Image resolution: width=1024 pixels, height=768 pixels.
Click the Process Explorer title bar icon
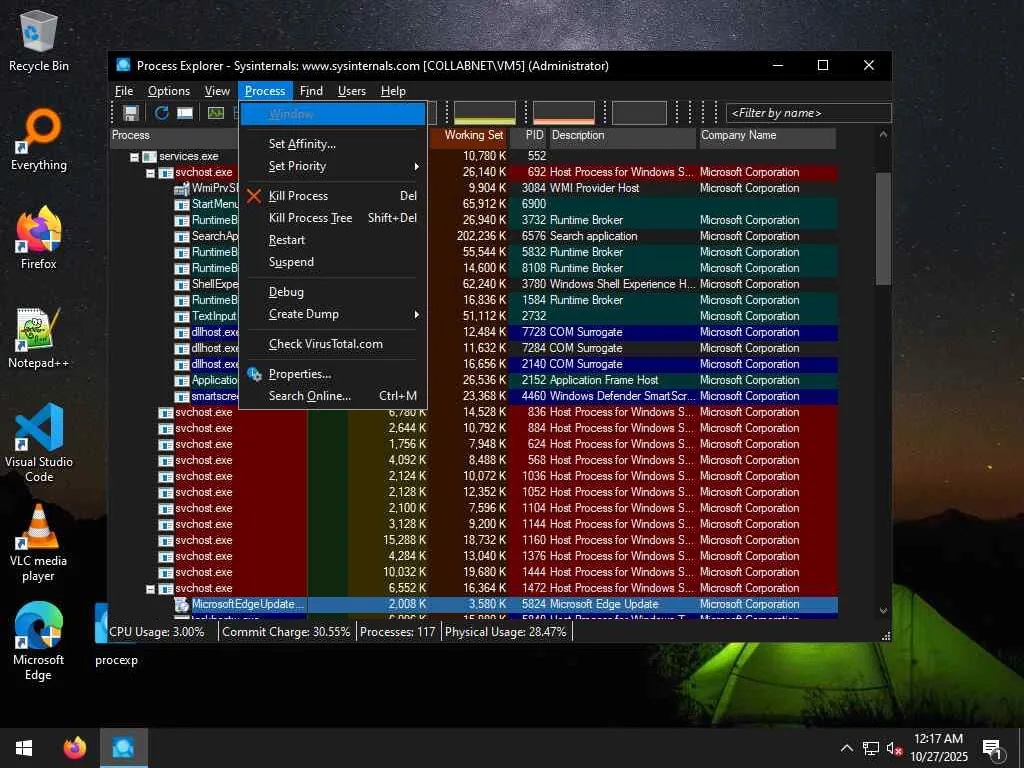point(123,65)
